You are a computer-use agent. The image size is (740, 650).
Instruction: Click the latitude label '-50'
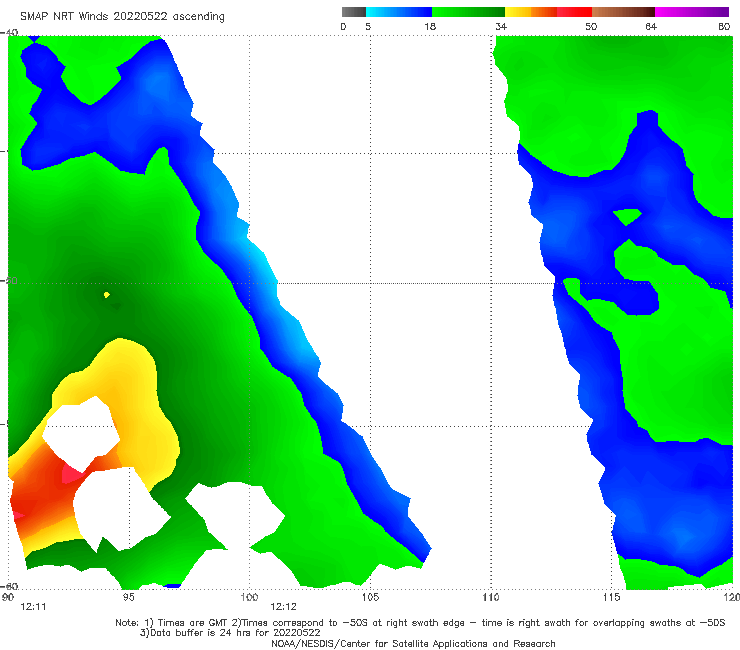tap(9, 281)
